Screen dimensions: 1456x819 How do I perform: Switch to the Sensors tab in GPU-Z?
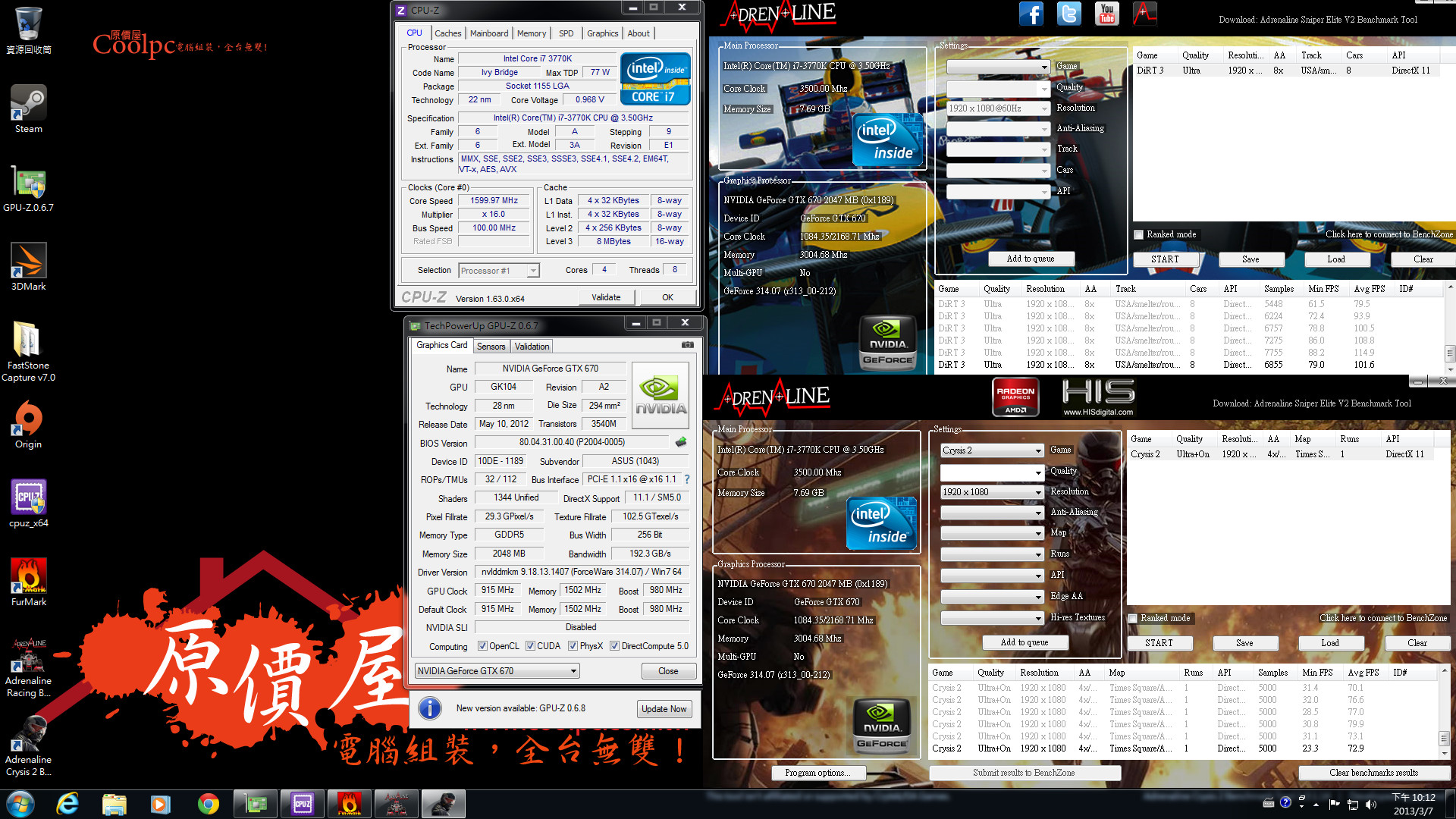[491, 347]
